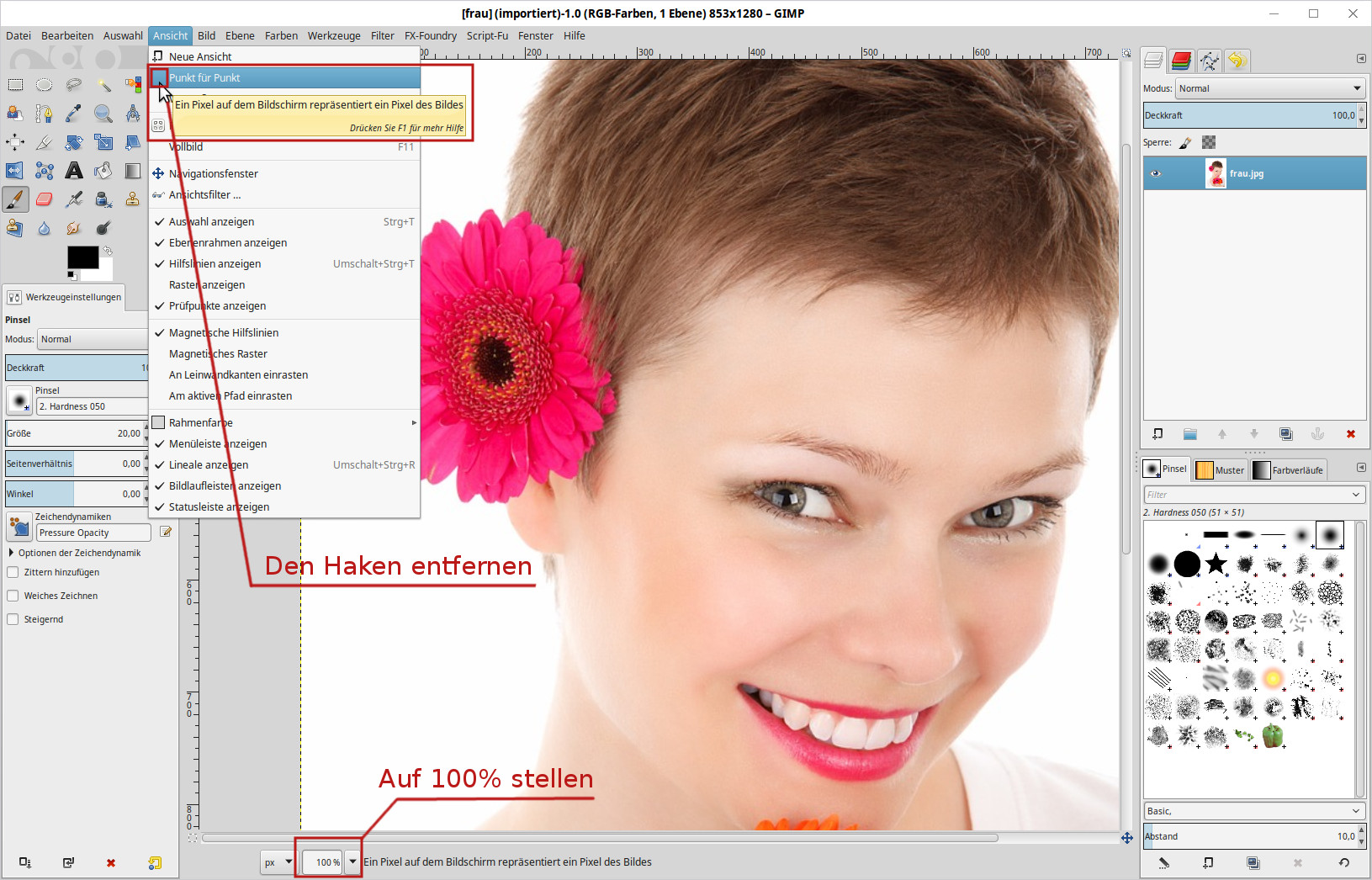Open the layer Modus dropdown
Screen dimensions: 1372x880
[x=1269, y=88]
